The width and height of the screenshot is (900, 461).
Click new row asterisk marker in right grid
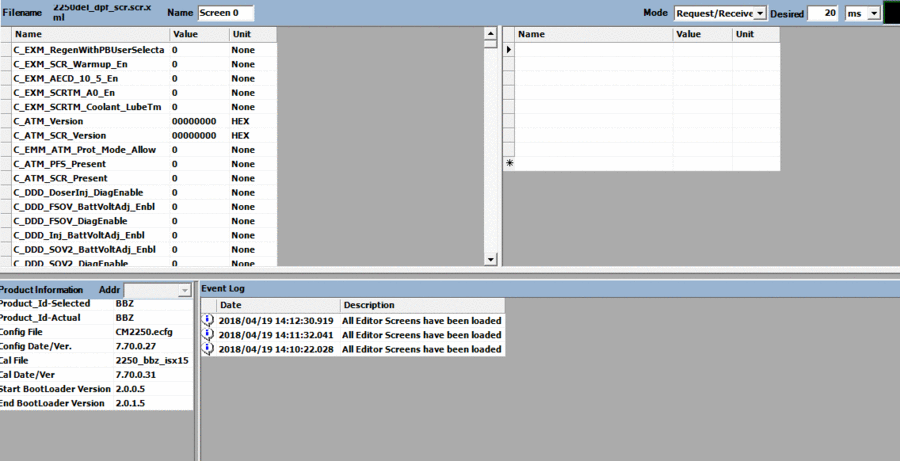tap(508, 163)
